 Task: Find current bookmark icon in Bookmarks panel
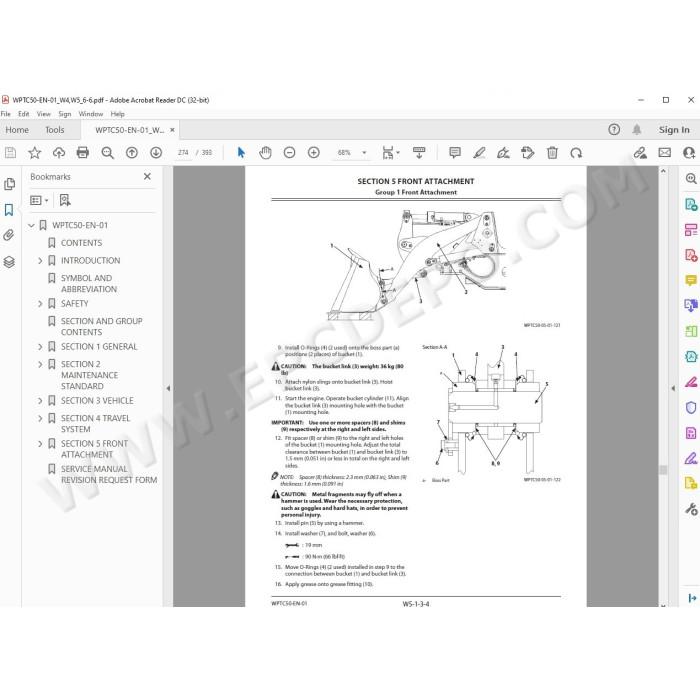coord(65,200)
